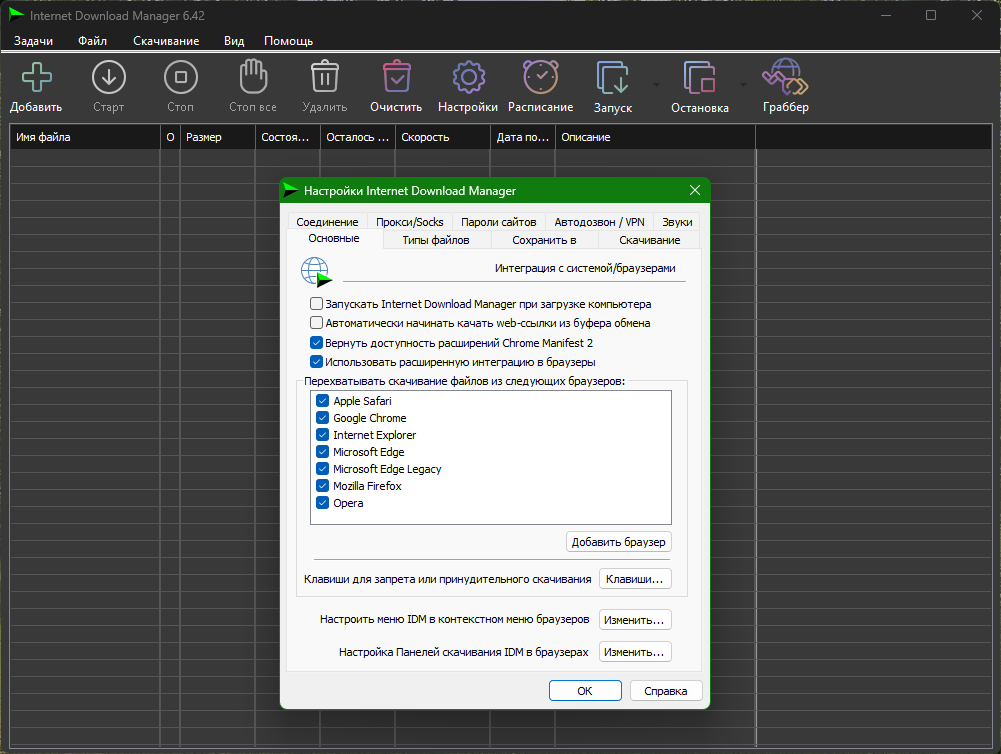Screen dimensions: 1001x754
Task: Open the Вид menu
Action: point(234,41)
